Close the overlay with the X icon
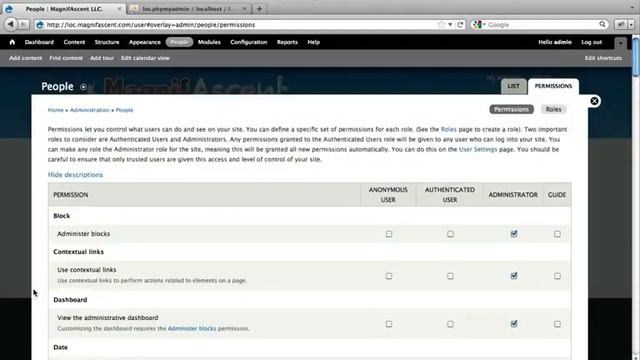The width and height of the screenshot is (640, 360). pos(594,101)
